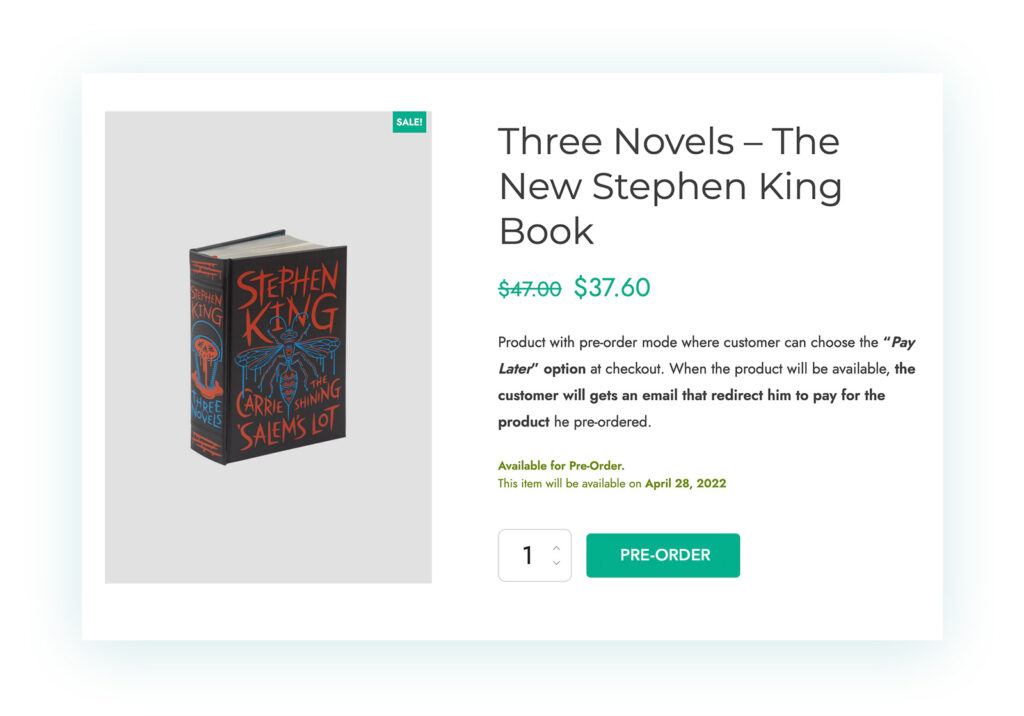Focus the quantity input field
The height and width of the screenshot is (716, 1024).
point(526,555)
